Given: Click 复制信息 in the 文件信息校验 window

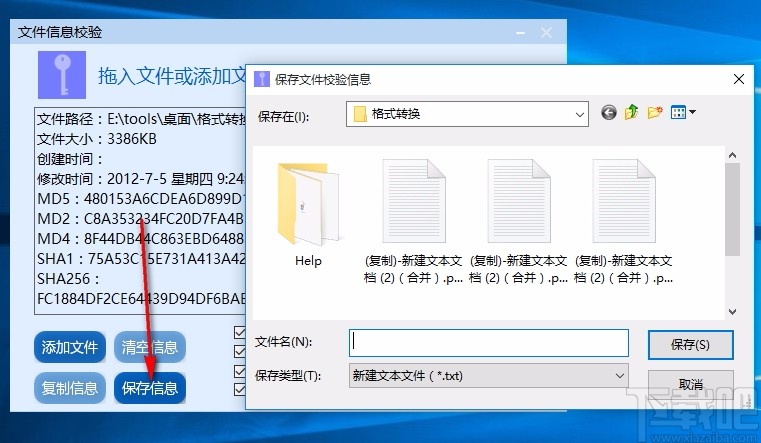Looking at the screenshot, I should [x=70, y=388].
